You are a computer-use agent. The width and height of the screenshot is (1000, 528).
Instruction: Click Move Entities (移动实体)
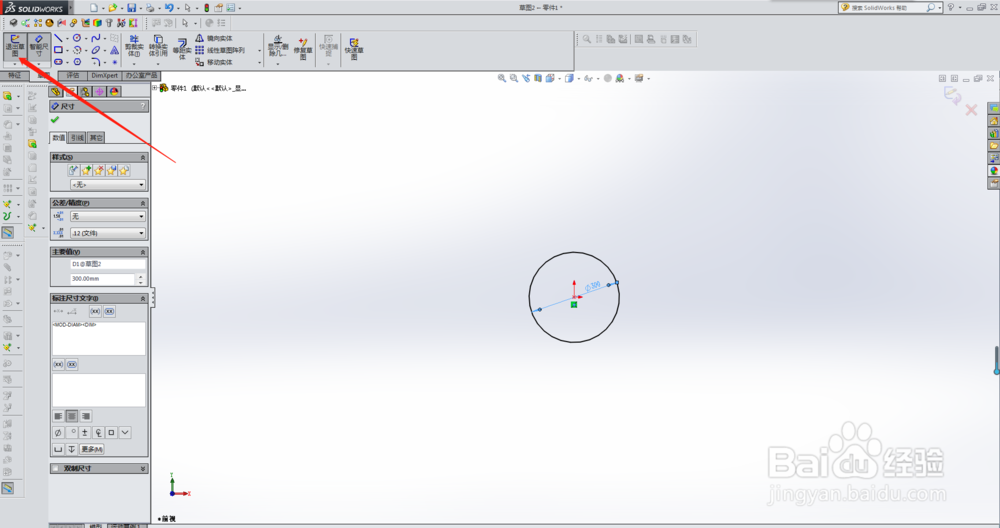click(214, 62)
